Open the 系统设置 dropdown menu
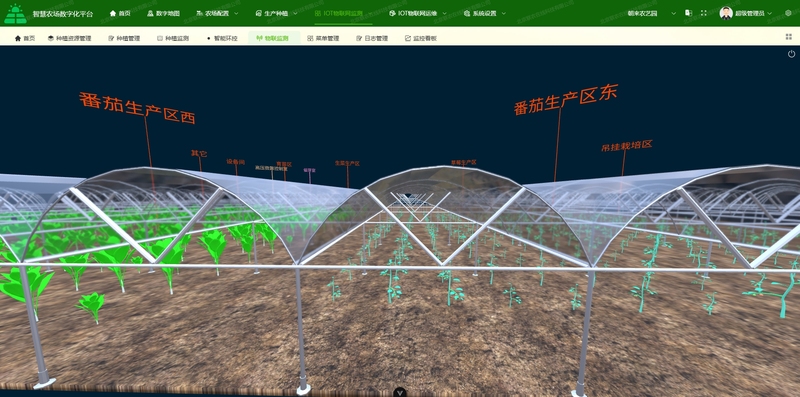 tap(485, 14)
